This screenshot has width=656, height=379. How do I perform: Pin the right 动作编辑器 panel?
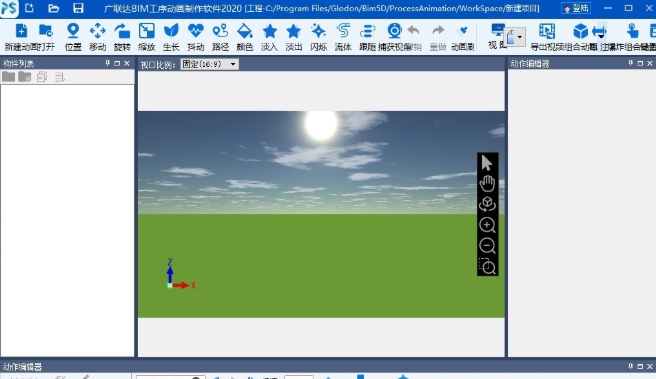point(630,63)
